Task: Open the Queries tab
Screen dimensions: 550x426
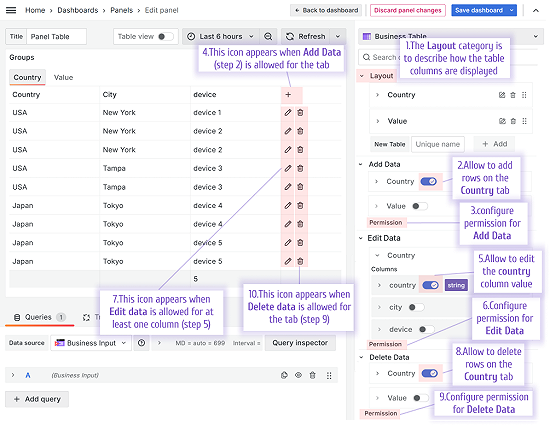Action: tap(39, 317)
